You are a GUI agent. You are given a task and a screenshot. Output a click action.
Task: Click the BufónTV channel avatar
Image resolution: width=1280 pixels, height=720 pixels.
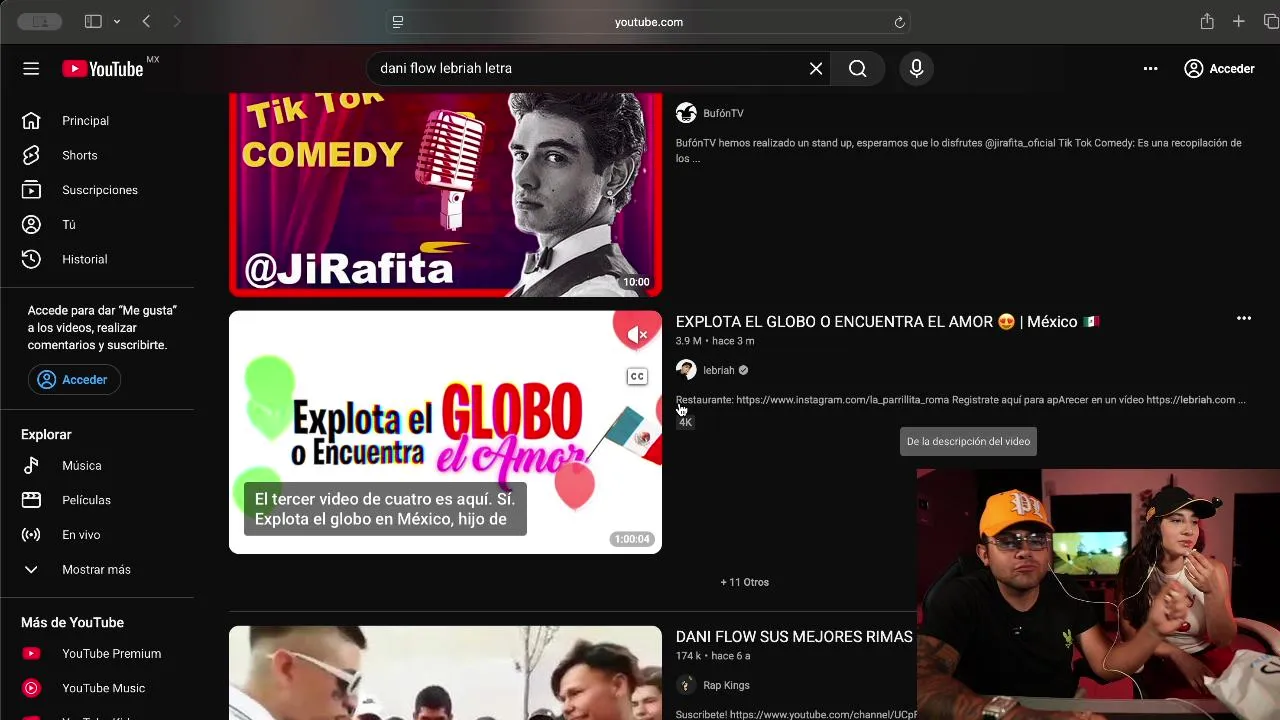pos(686,113)
